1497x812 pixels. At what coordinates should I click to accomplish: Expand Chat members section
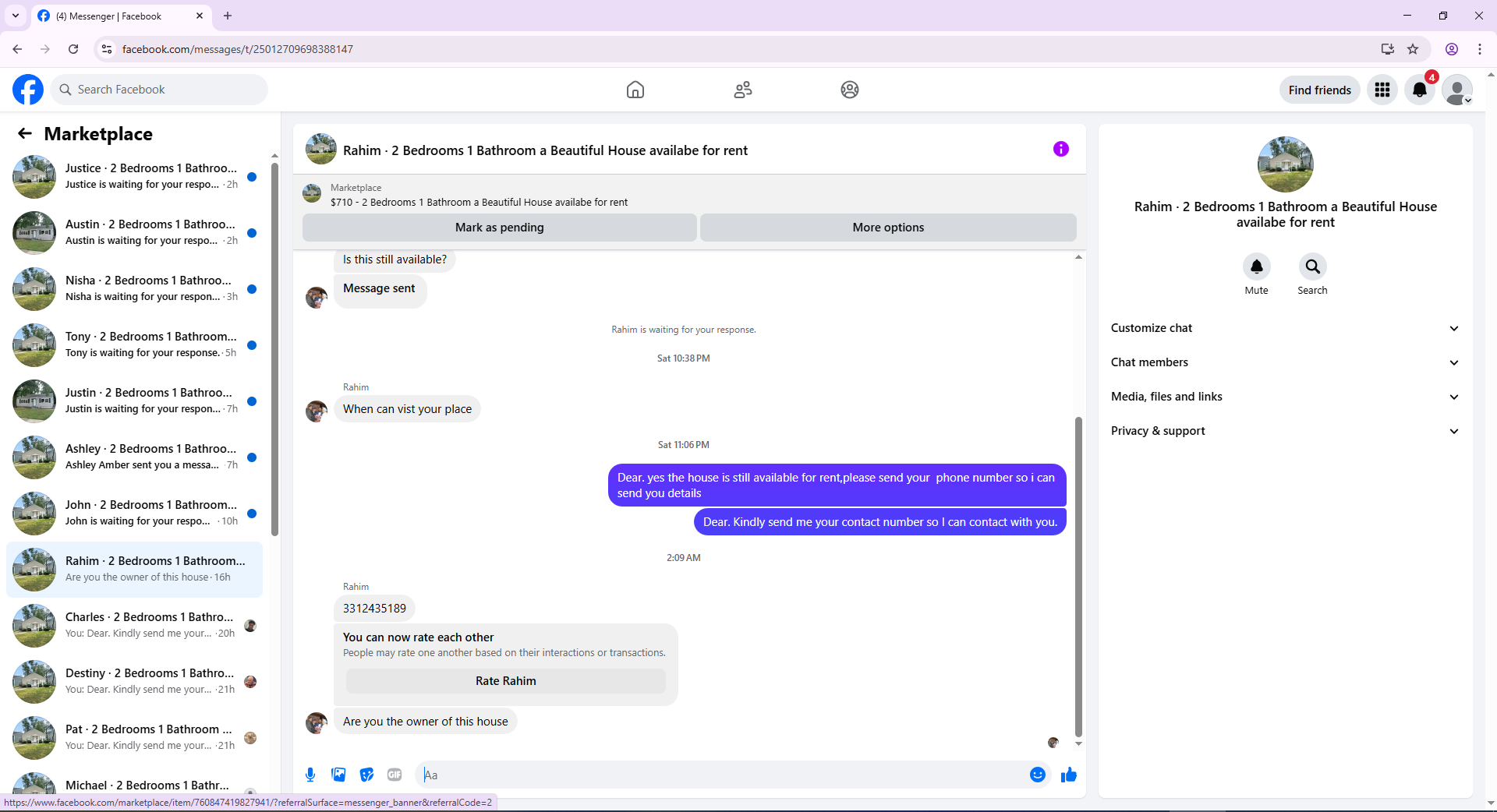click(1285, 362)
